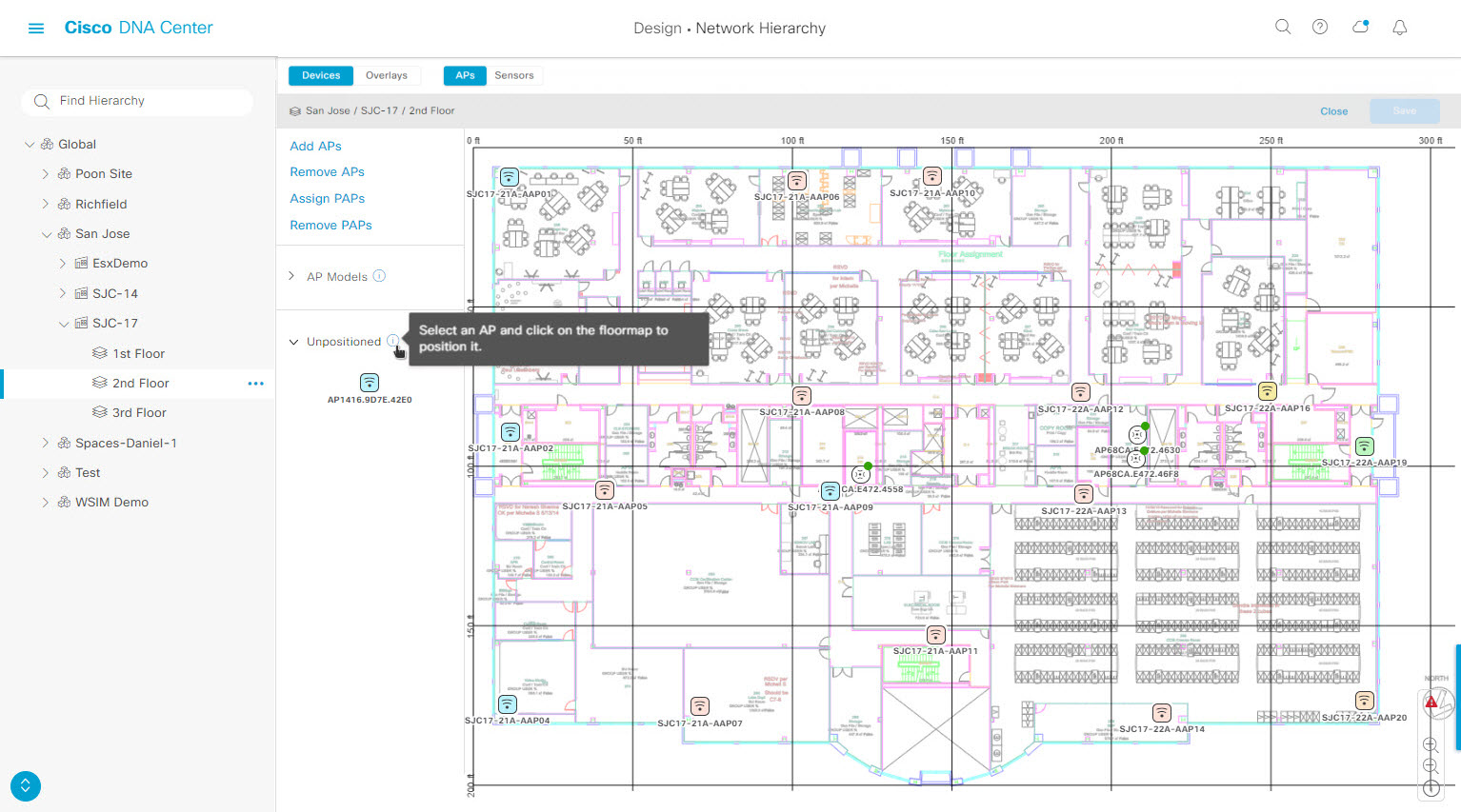Select 1st Floor in hierarchy
Screen dimensions: 1461x812
[x=139, y=353]
